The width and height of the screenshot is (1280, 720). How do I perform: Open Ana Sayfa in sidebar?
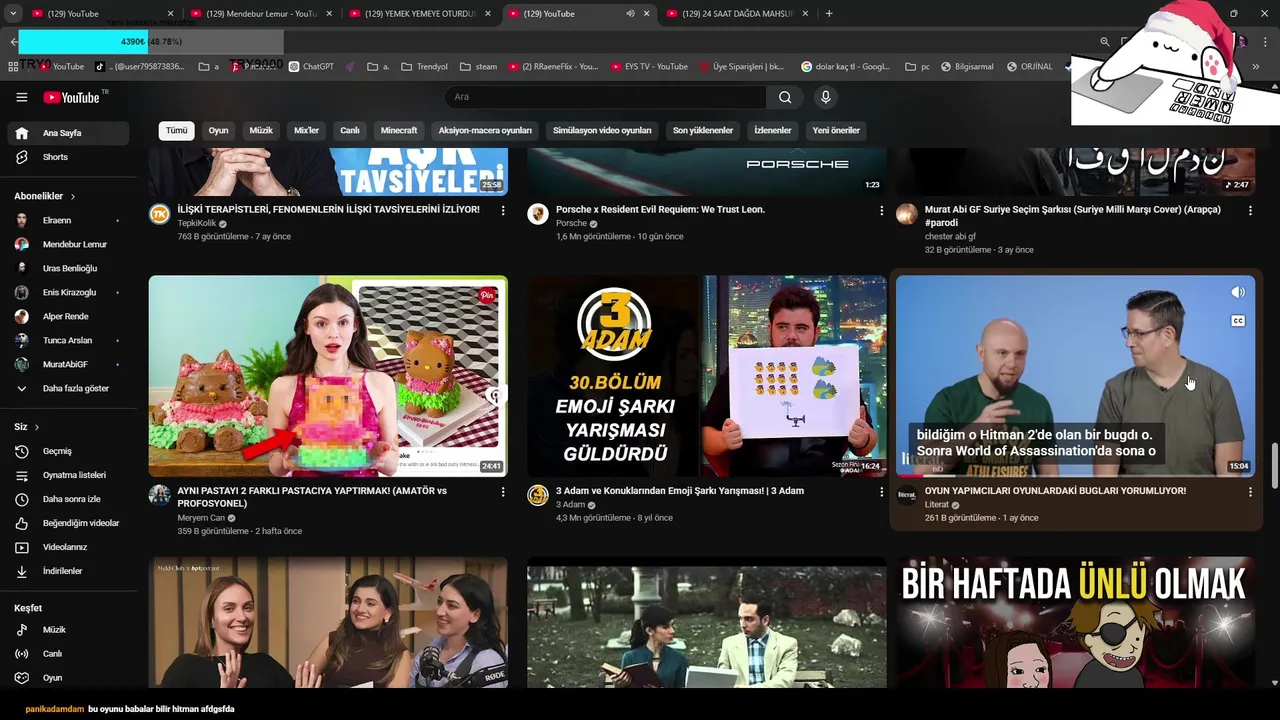(67, 133)
